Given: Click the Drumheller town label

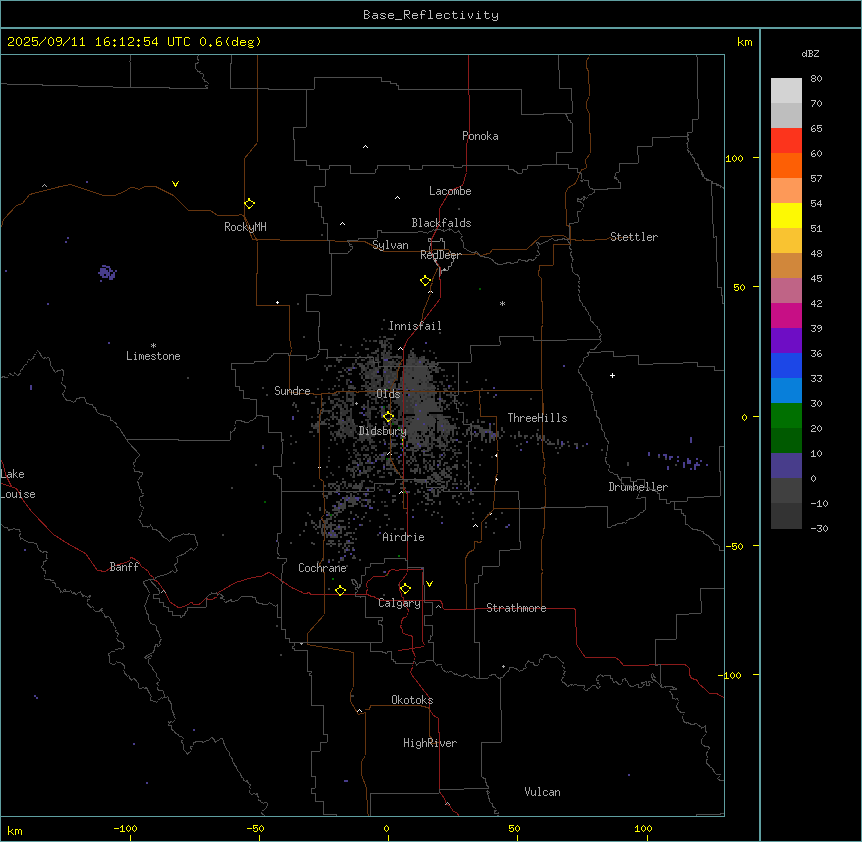Looking at the screenshot, I should click(x=638, y=487).
